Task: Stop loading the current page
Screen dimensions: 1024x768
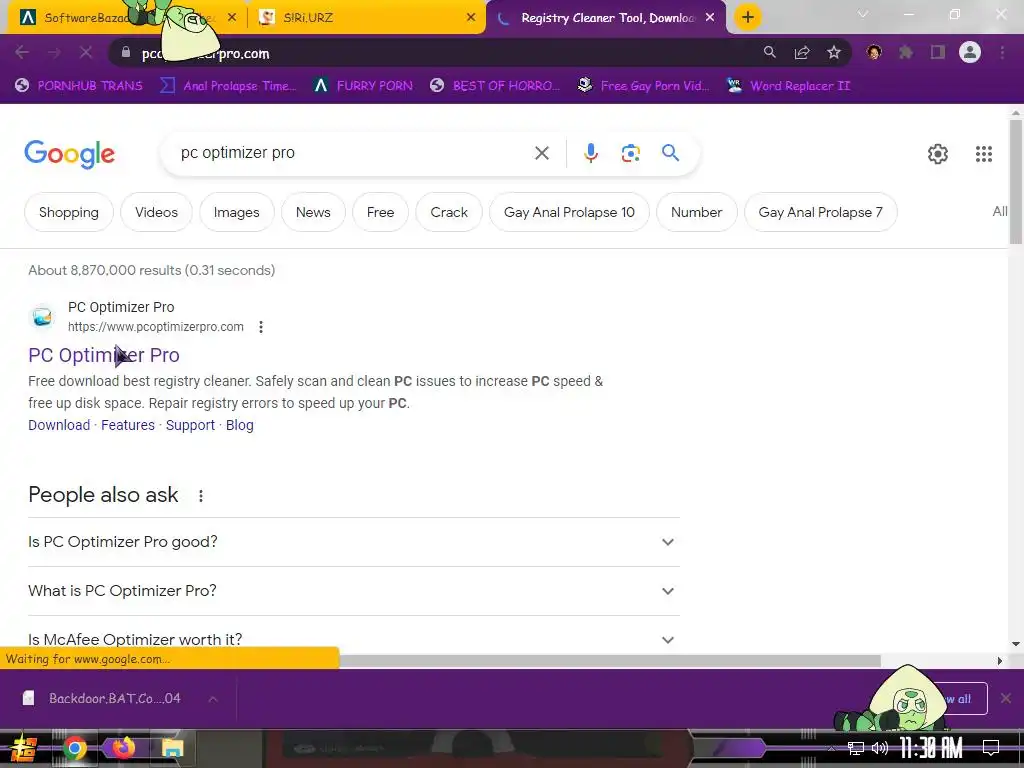Action: (x=86, y=53)
